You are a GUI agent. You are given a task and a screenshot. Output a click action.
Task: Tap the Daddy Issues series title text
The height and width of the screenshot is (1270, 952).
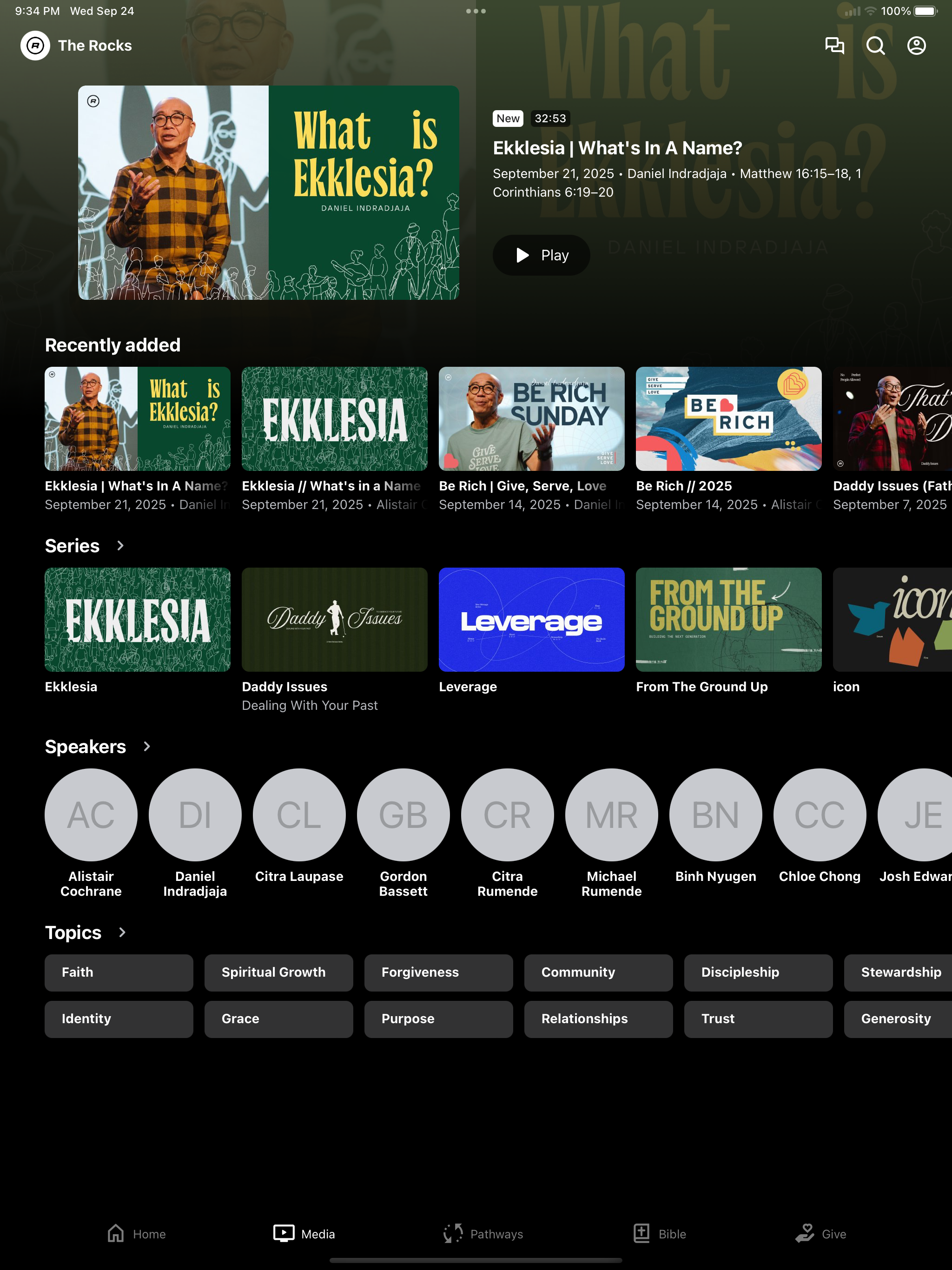(285, 687)
